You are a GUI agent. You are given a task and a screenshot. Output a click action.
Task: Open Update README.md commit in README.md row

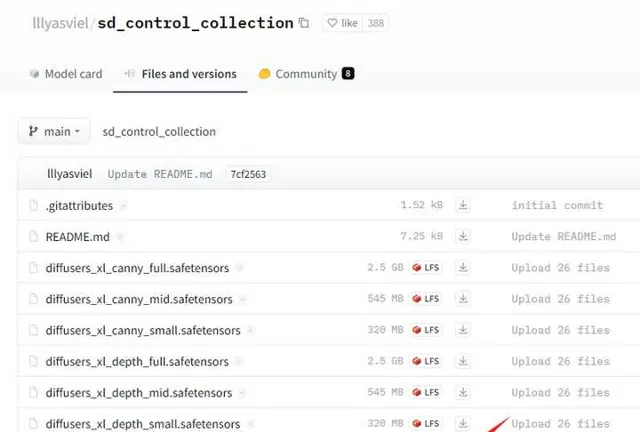(x=564, y=236)
